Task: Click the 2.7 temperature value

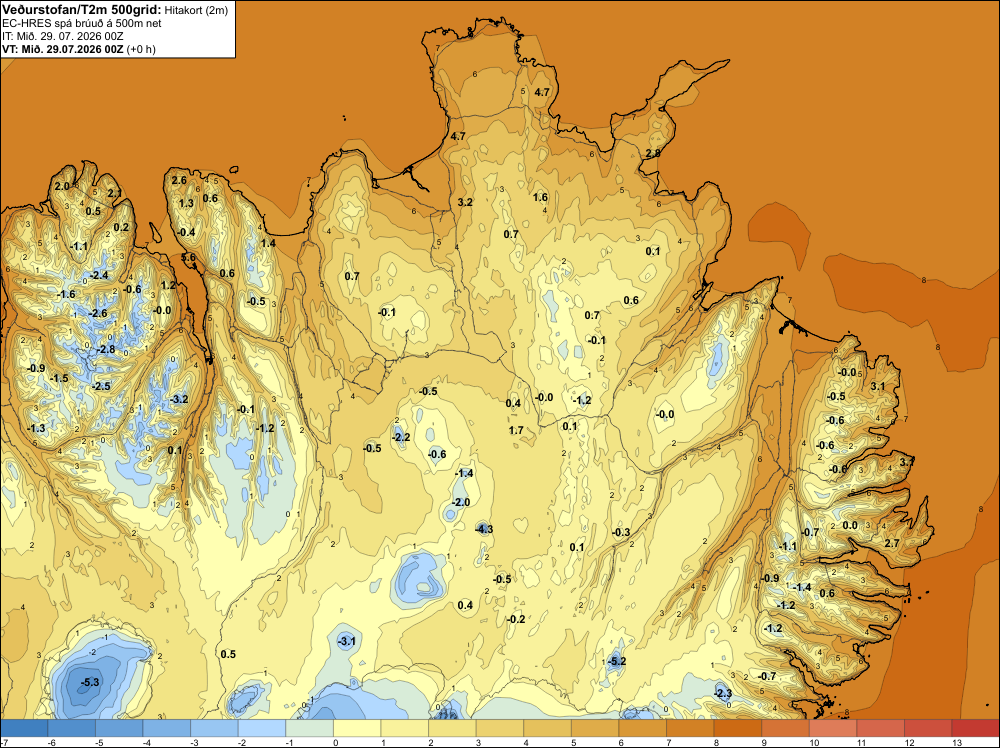Action: [892, 543]
